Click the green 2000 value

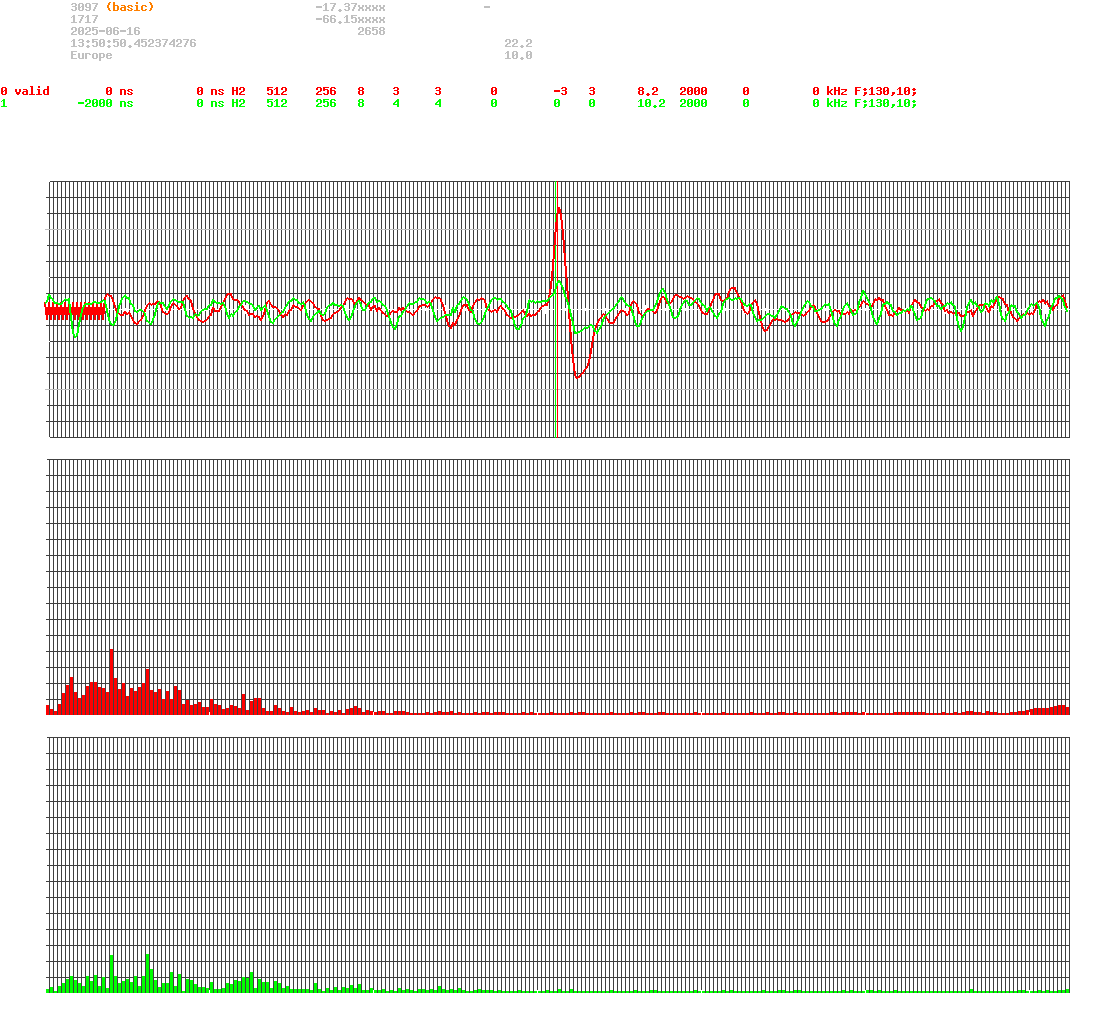pyautogui.click(x=693, y=103)
